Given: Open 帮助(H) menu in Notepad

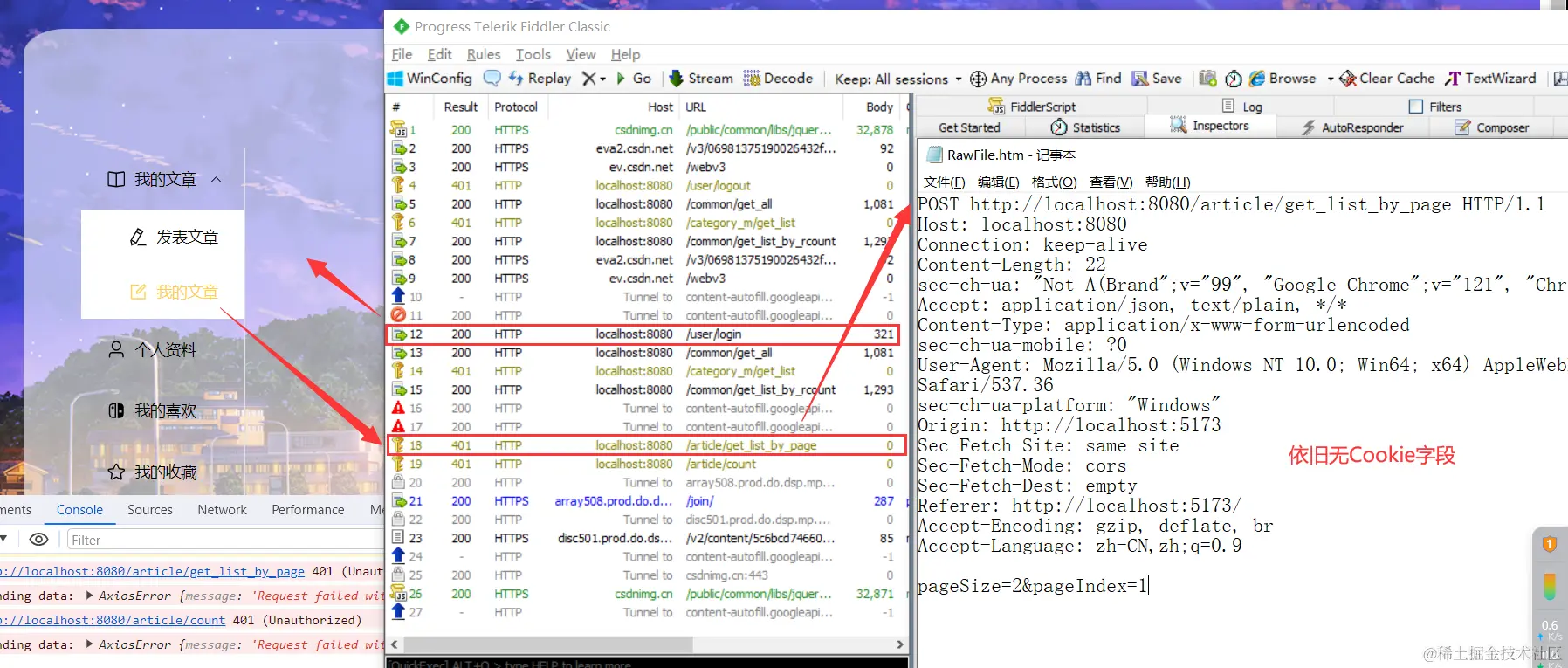Looking at the screenshot, I should pos(1167,182).
